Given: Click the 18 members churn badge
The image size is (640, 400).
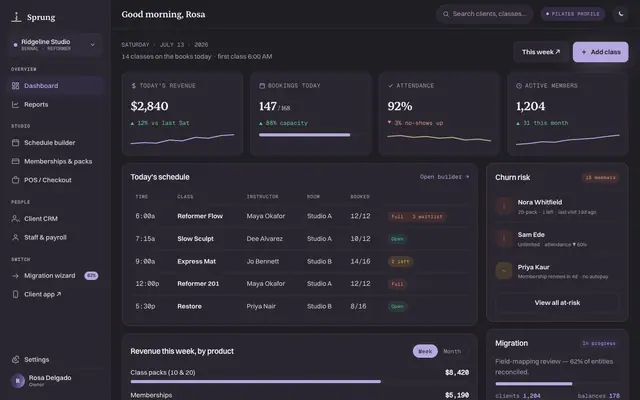Looking at the screenshot, I should (x=600, y=178).
